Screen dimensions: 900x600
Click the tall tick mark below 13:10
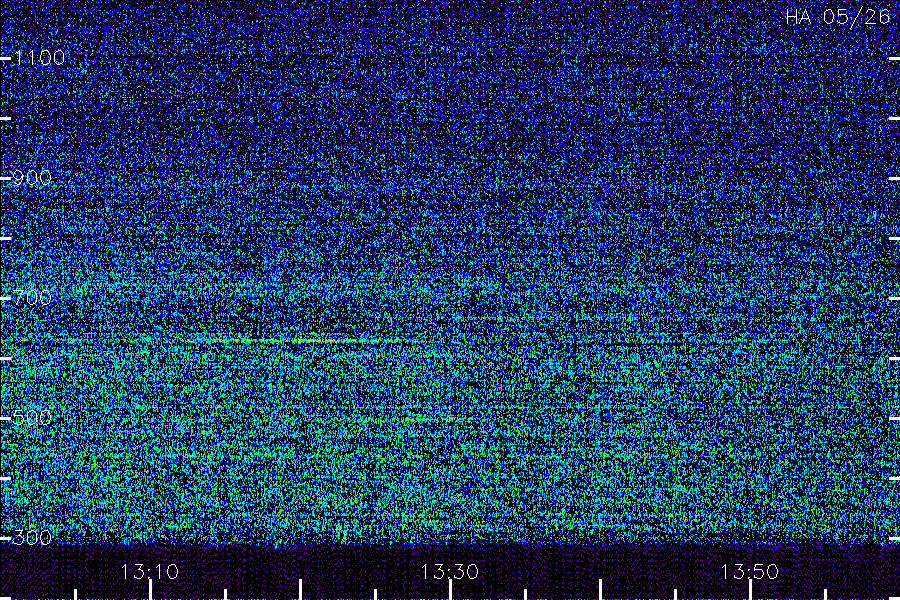(x=150, y=590)
